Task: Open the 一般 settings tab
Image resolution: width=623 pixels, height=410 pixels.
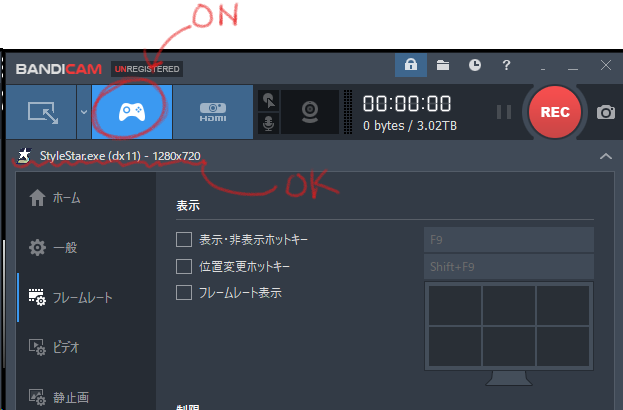Action: [87, 248]
